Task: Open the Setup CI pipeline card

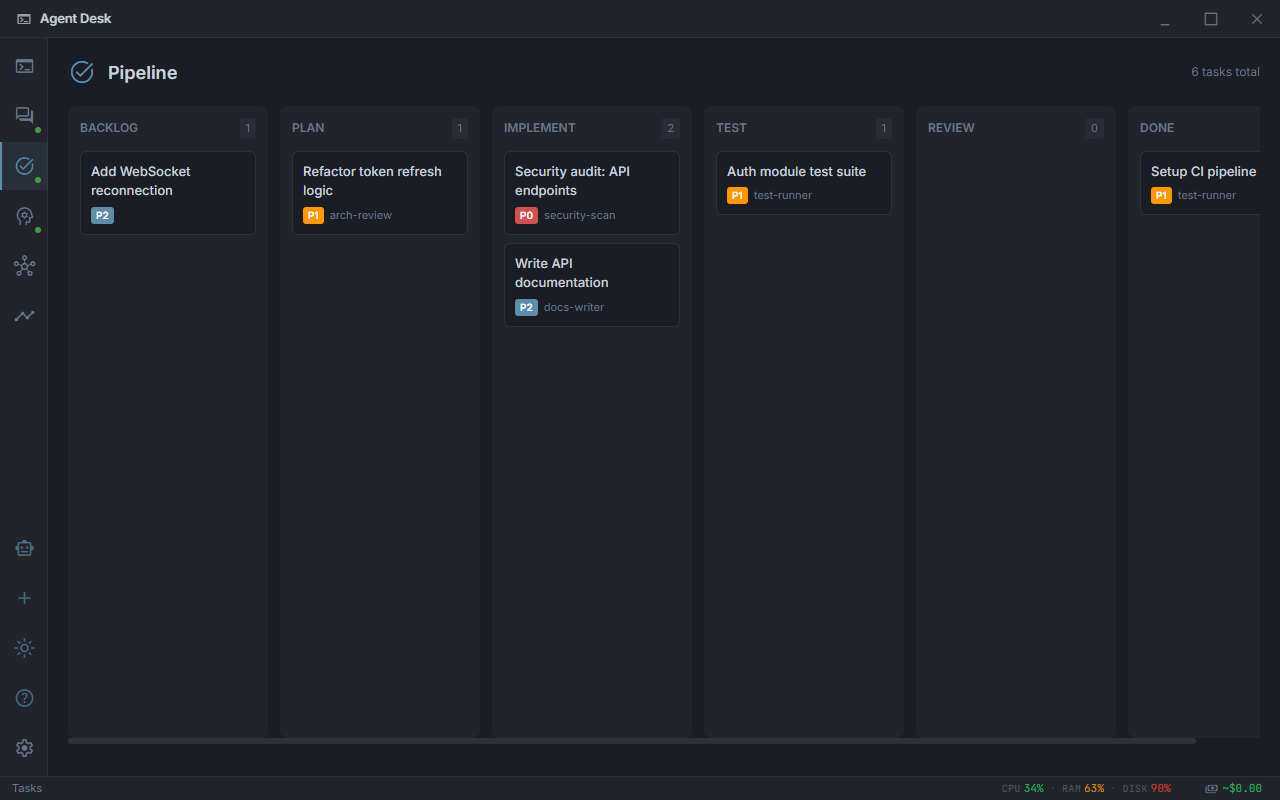Action: pos(1200,183)
